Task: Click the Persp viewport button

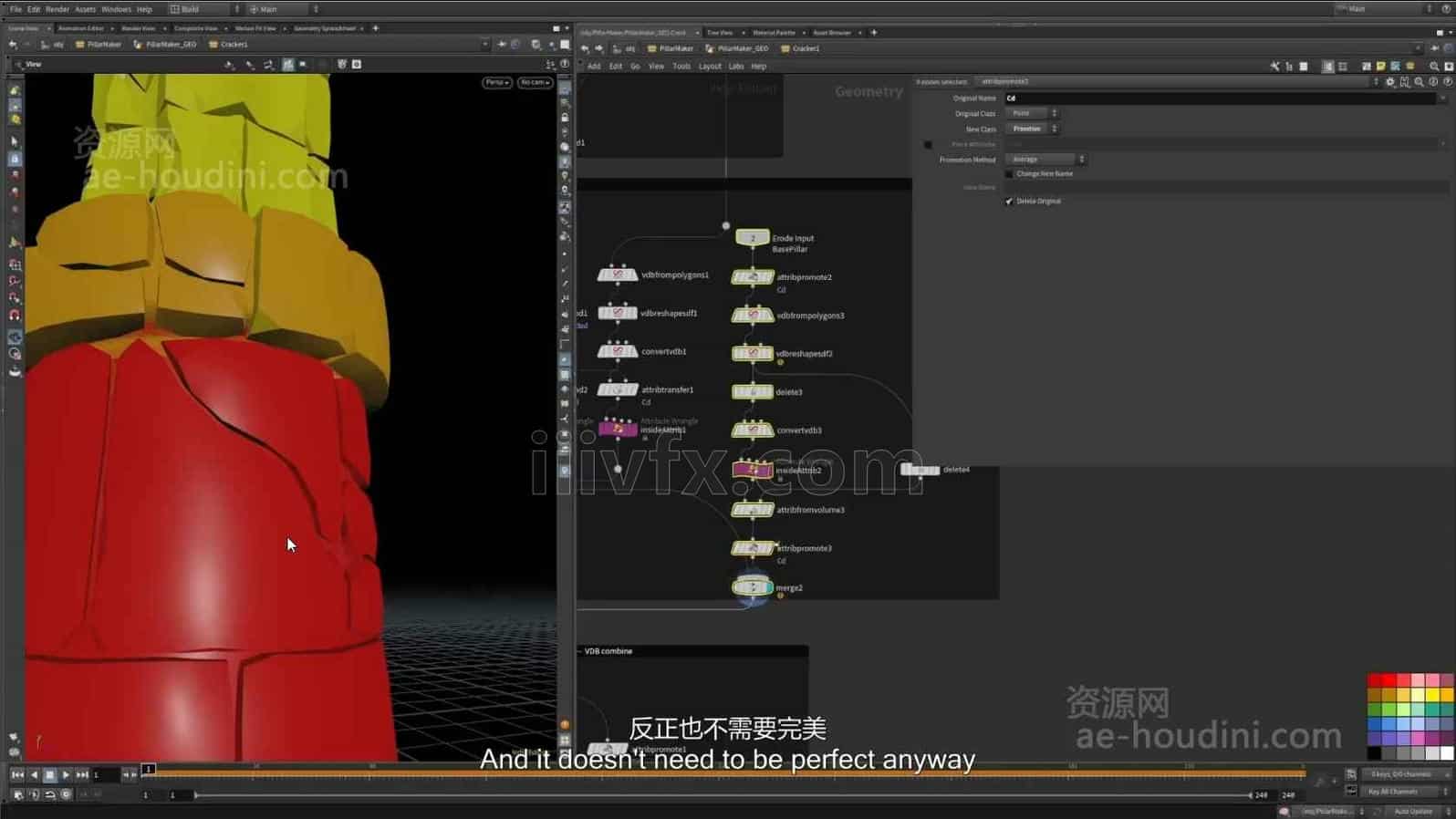Action: tap(495, 82)
